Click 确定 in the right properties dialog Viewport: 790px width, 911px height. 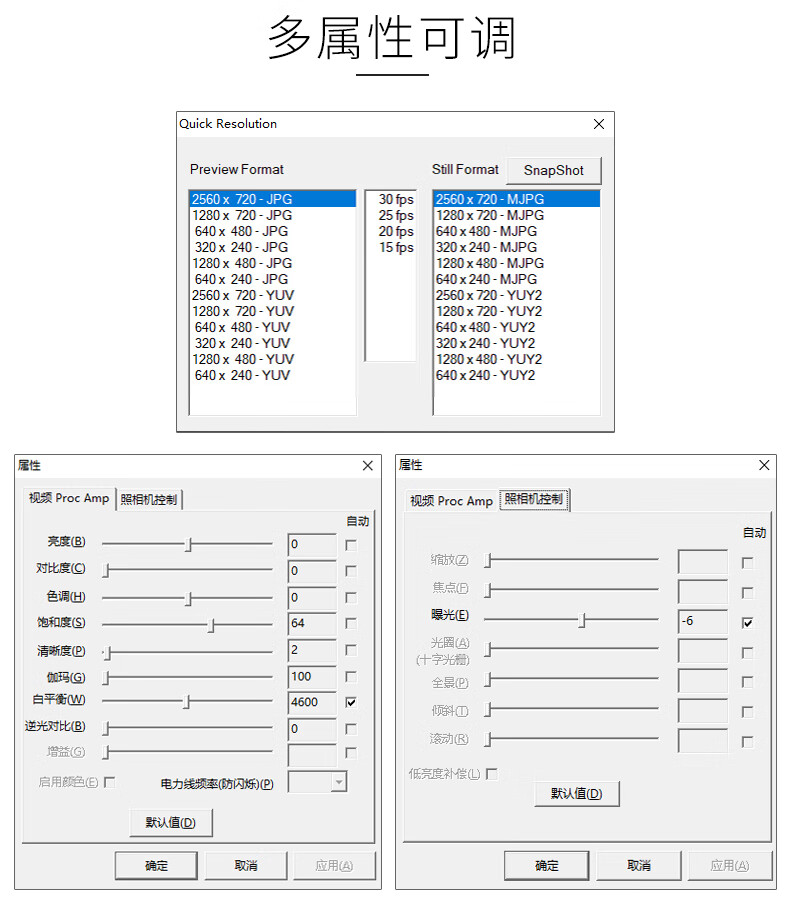pyautogui.click(x=547, y=866)
